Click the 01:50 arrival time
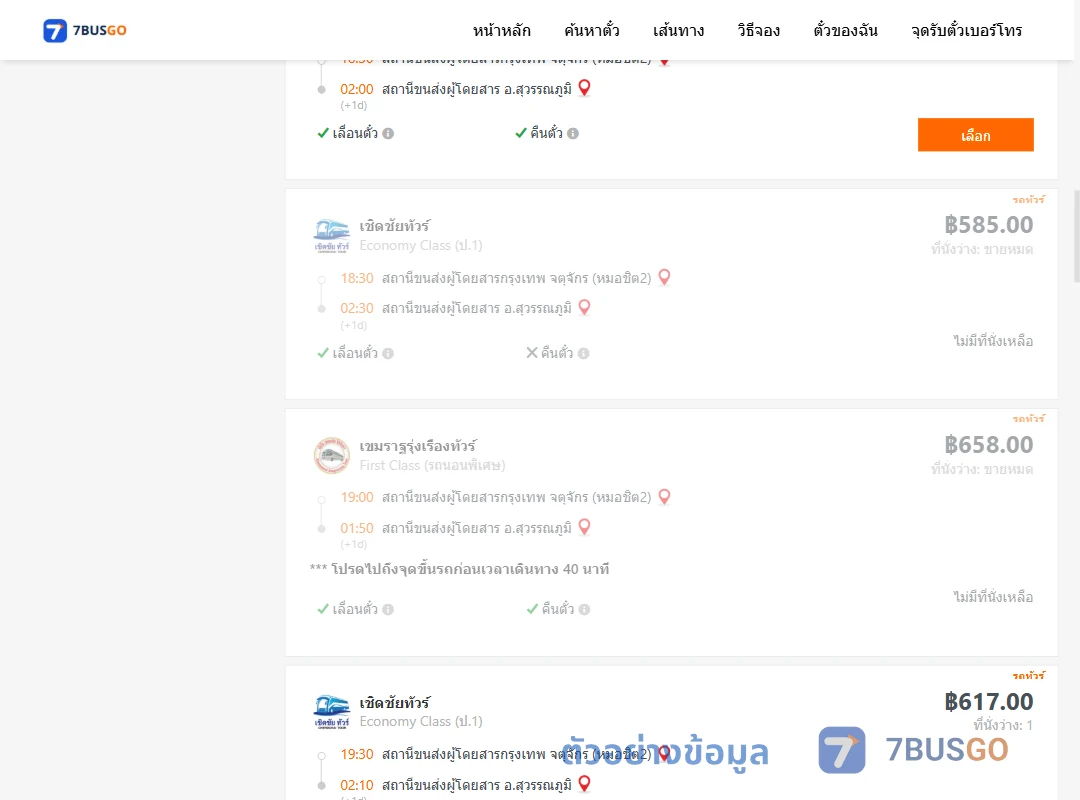 click(357, 528)
